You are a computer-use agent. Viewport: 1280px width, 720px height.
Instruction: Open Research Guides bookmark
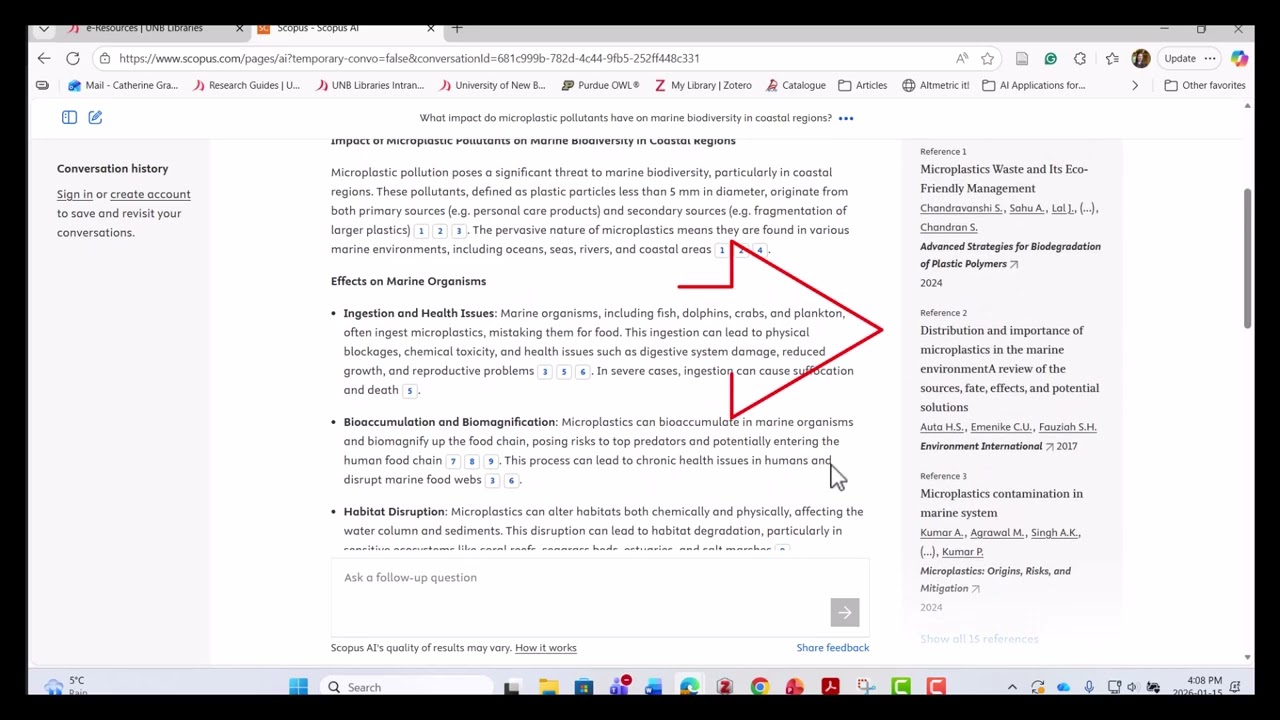[x=246, y=86]
